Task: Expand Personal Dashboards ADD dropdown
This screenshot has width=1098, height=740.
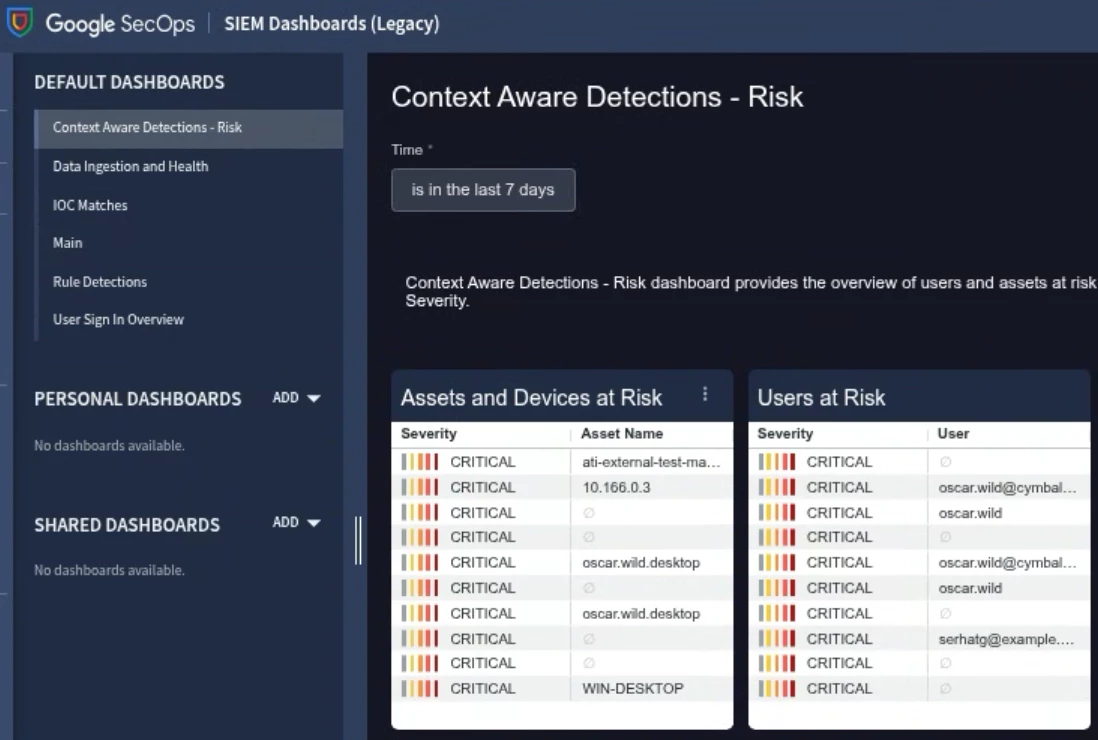Action: coord(296,398)
